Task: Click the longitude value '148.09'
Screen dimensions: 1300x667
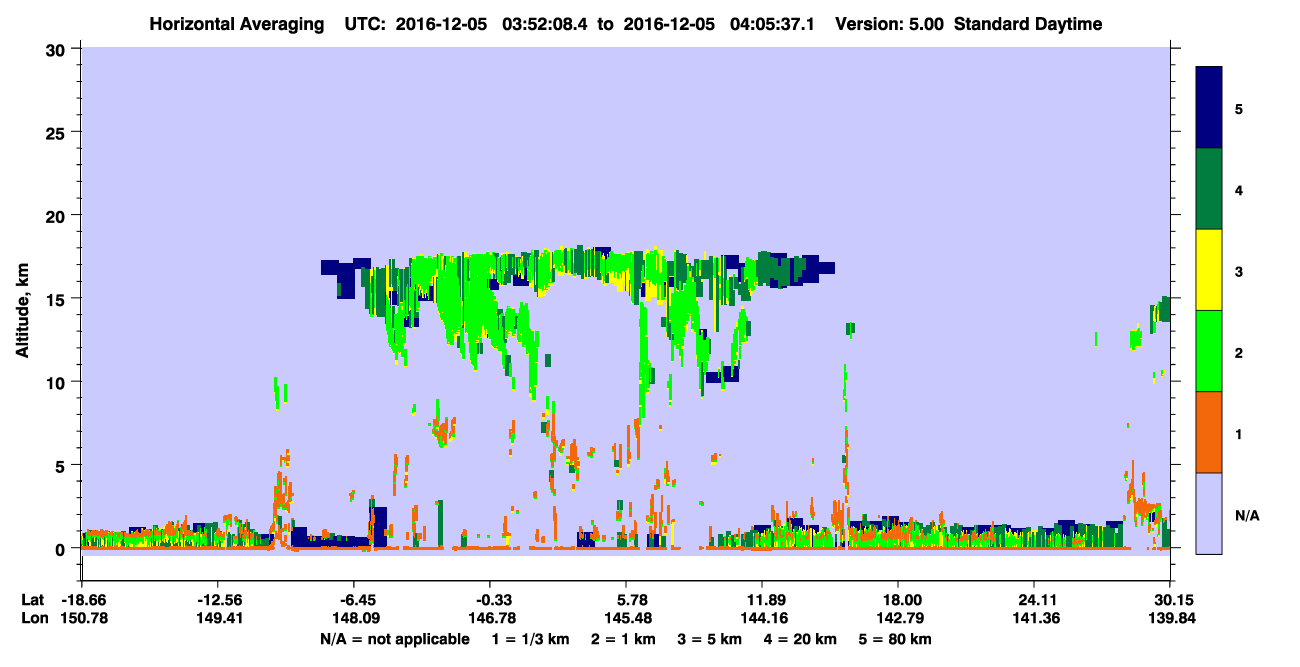Action: (x=354, y=619)
